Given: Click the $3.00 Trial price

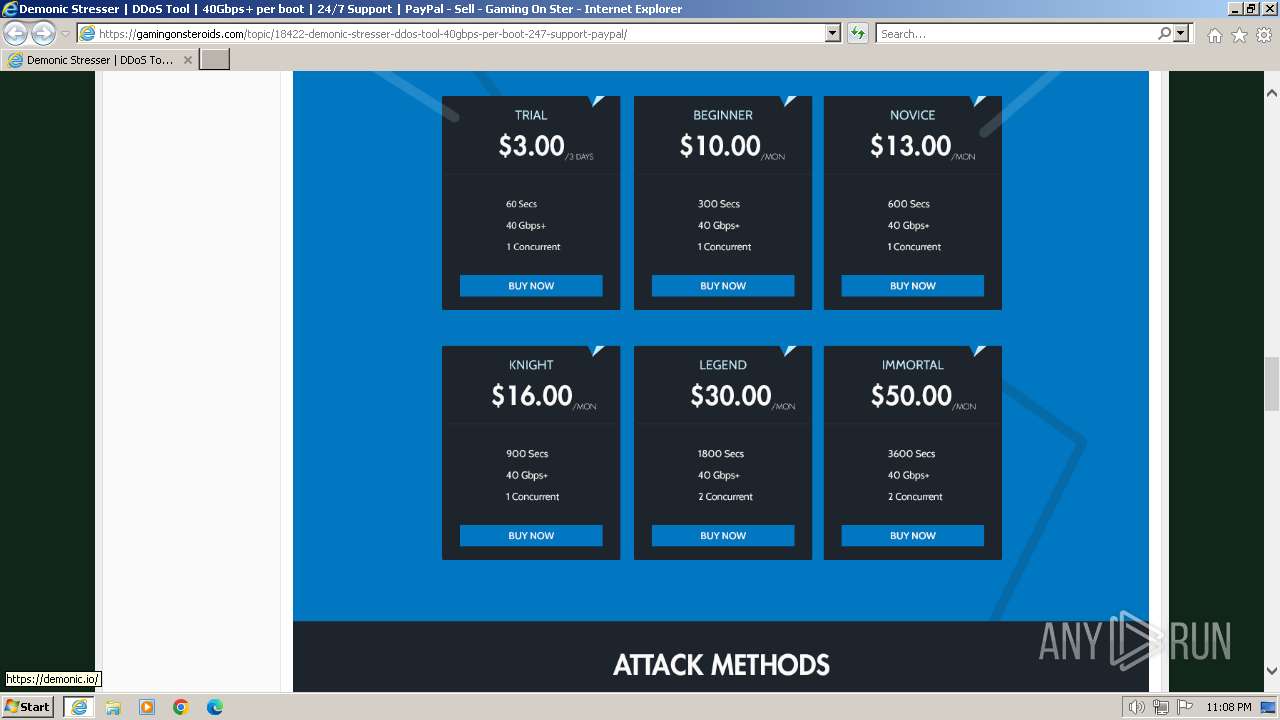Looking at the screenshot, I should click(x=531, y=146).
